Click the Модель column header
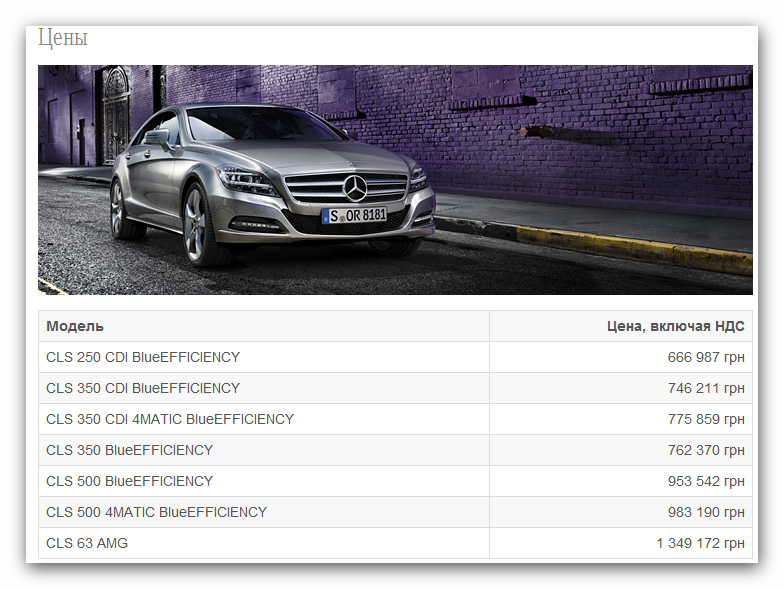Viewport: 784px width, 589px height. 75,326
